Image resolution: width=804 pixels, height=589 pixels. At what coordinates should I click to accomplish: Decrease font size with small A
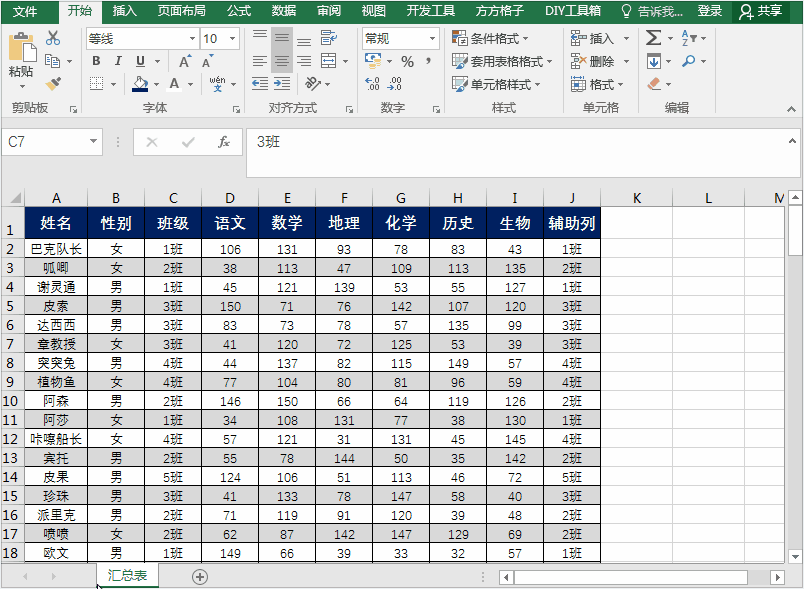pyautogui.click(x=207, y=62)
